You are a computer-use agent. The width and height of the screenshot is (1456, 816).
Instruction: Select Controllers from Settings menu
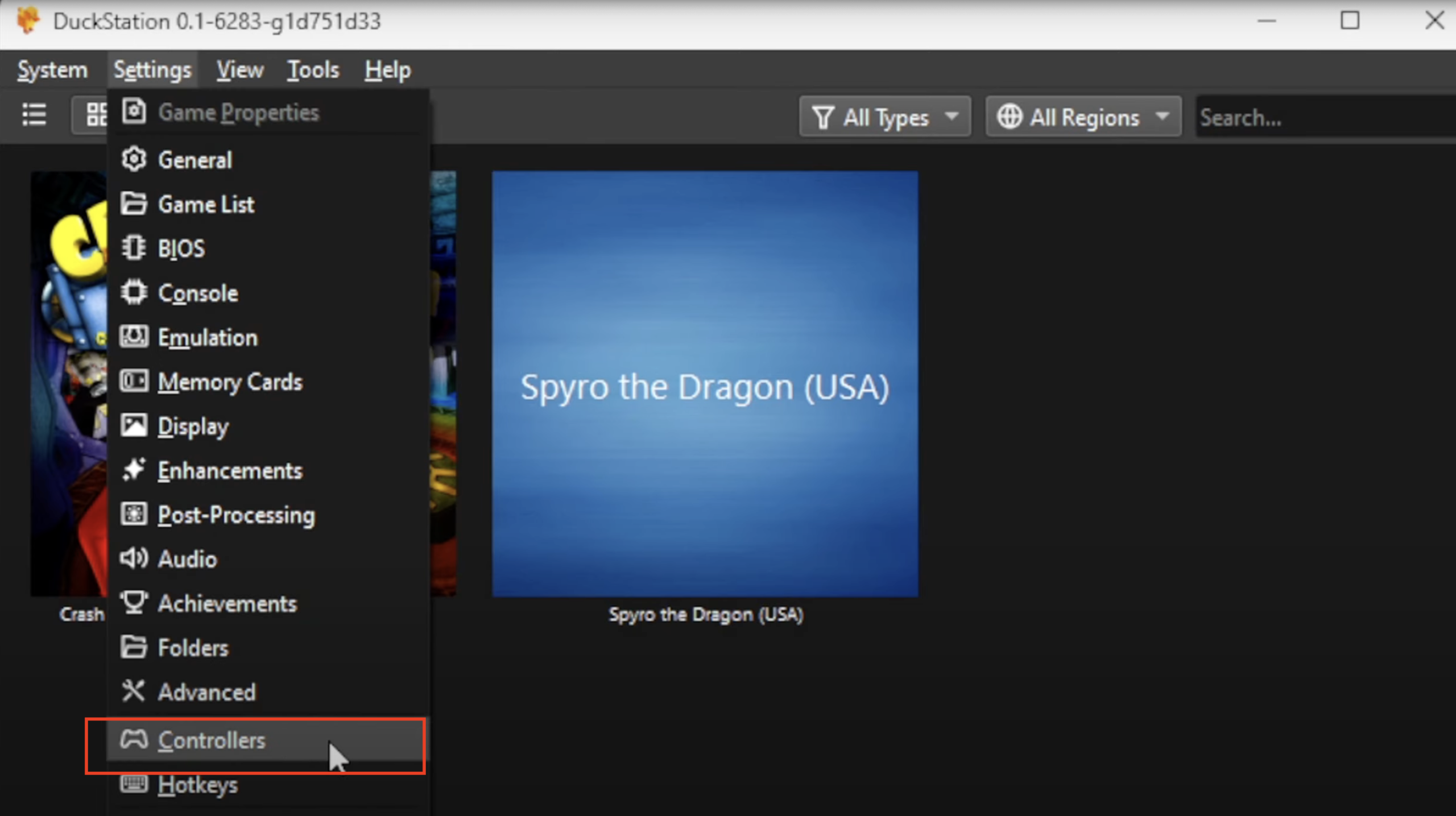(x=268, y=740)
